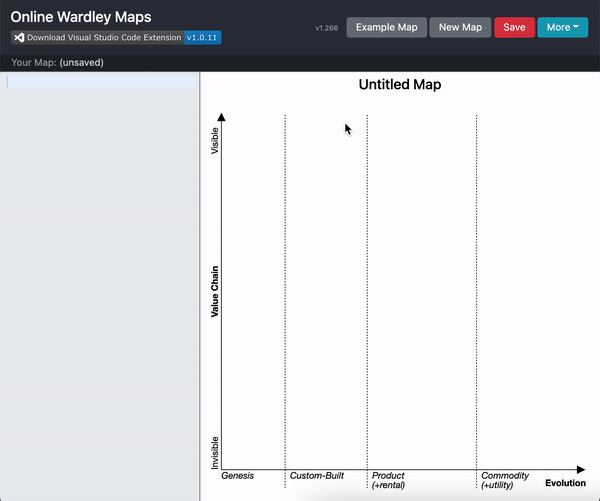Screen dimensions: 600x501
Task: Create a New Map
Action: pos(460,27)
